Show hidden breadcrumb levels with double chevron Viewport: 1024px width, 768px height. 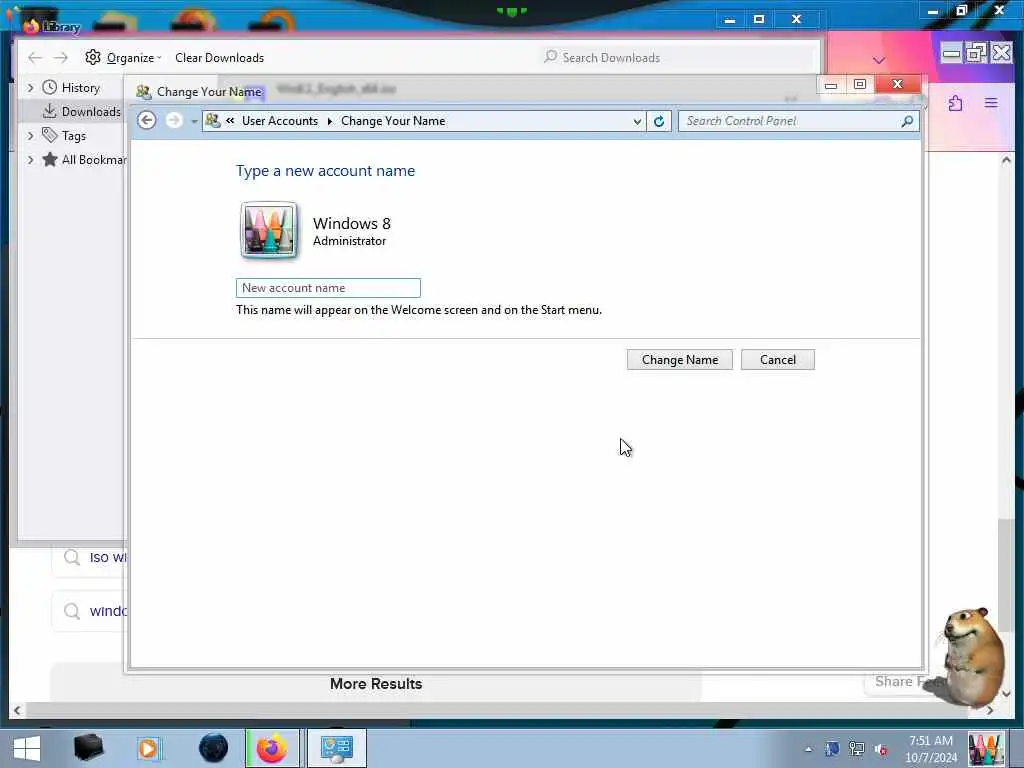click(230, 121)
